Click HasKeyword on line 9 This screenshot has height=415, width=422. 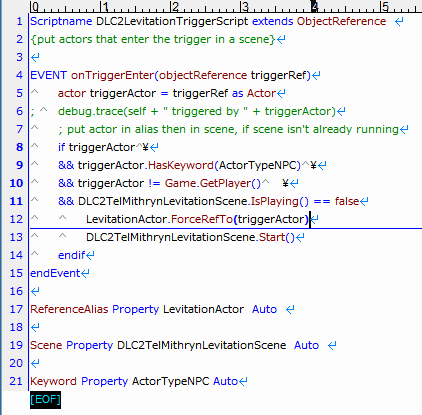(181, 165)
